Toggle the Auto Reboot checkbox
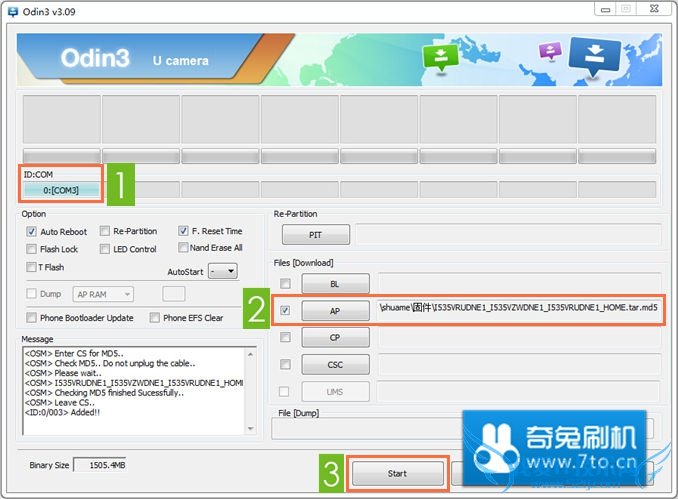Screen dimensions: 678x499 [31, 231]
